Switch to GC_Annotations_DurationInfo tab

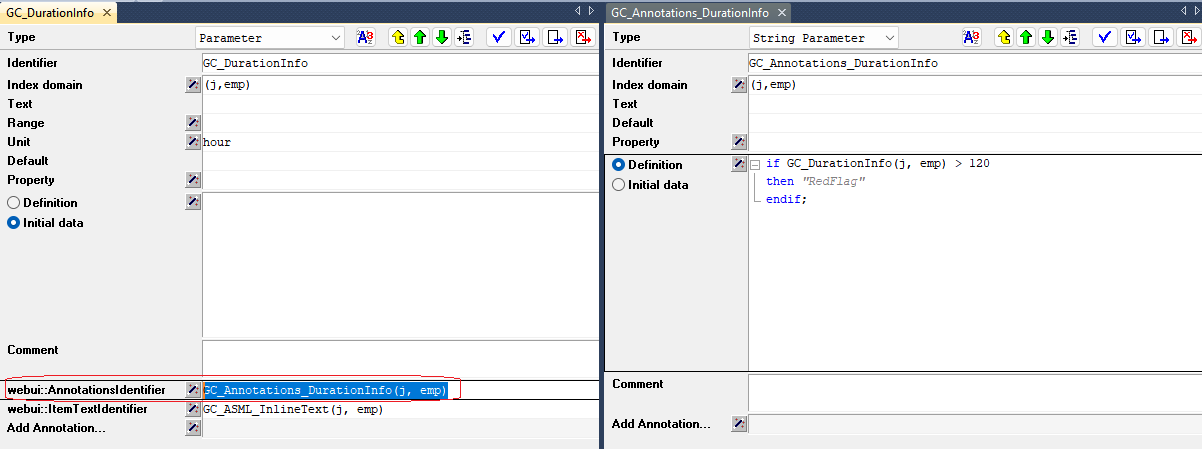coord(689,12)
